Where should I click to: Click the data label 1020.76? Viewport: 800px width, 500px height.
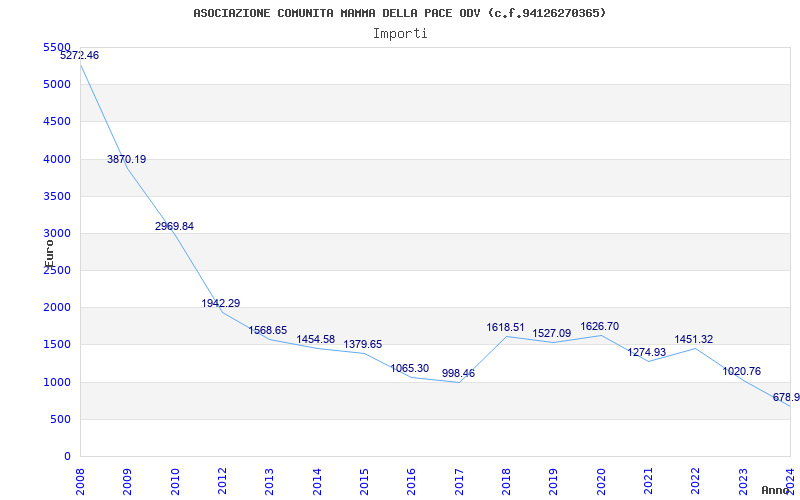tap(741, 371)
